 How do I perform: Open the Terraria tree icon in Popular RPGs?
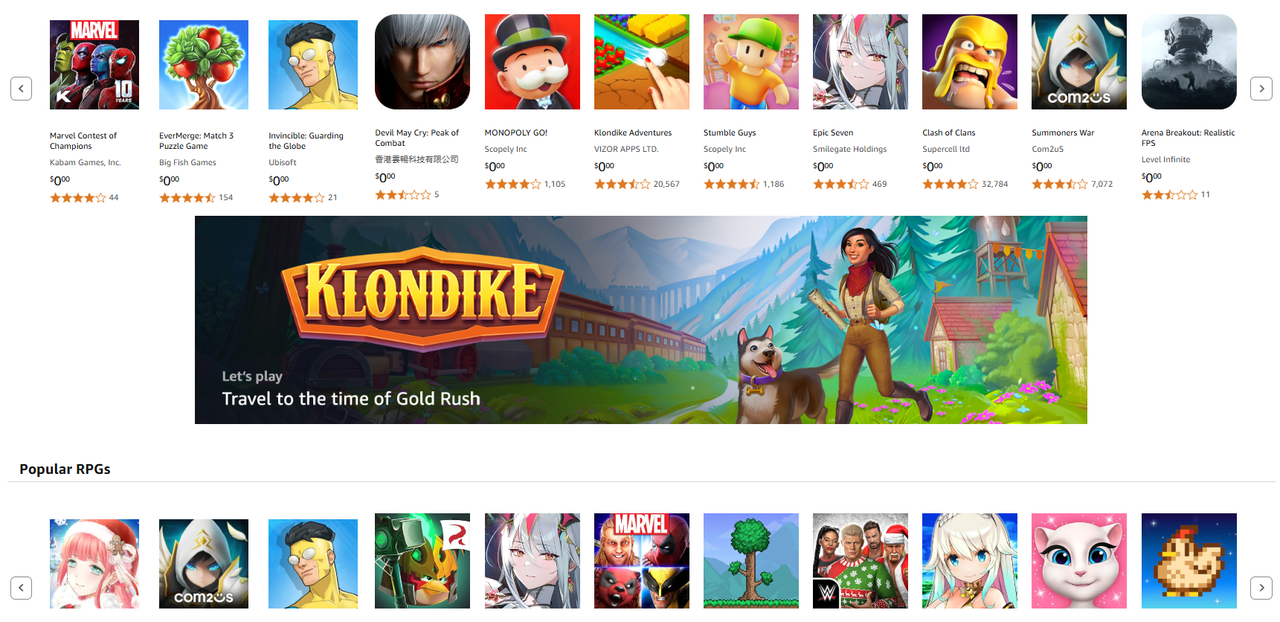[751, 561]
